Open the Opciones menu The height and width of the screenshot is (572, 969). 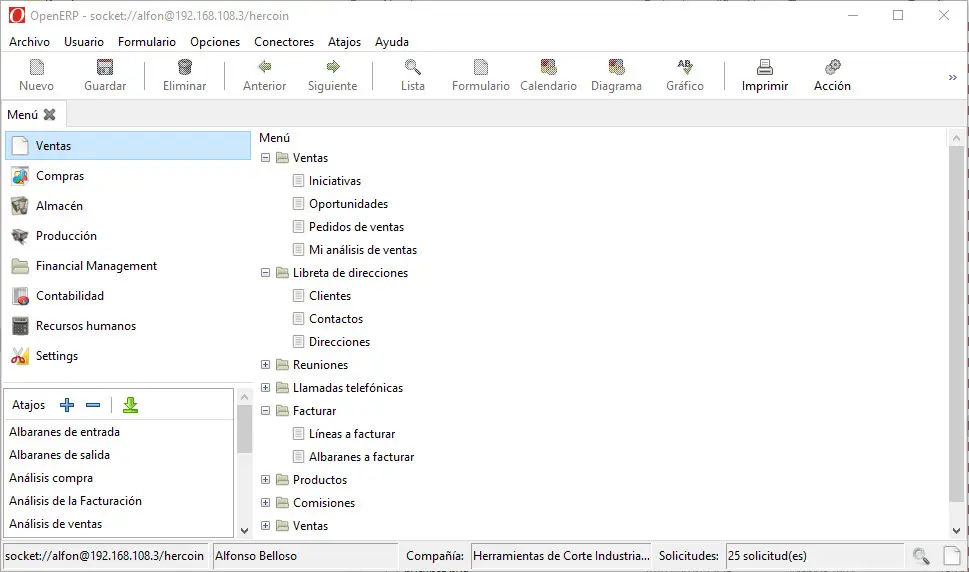214,41
